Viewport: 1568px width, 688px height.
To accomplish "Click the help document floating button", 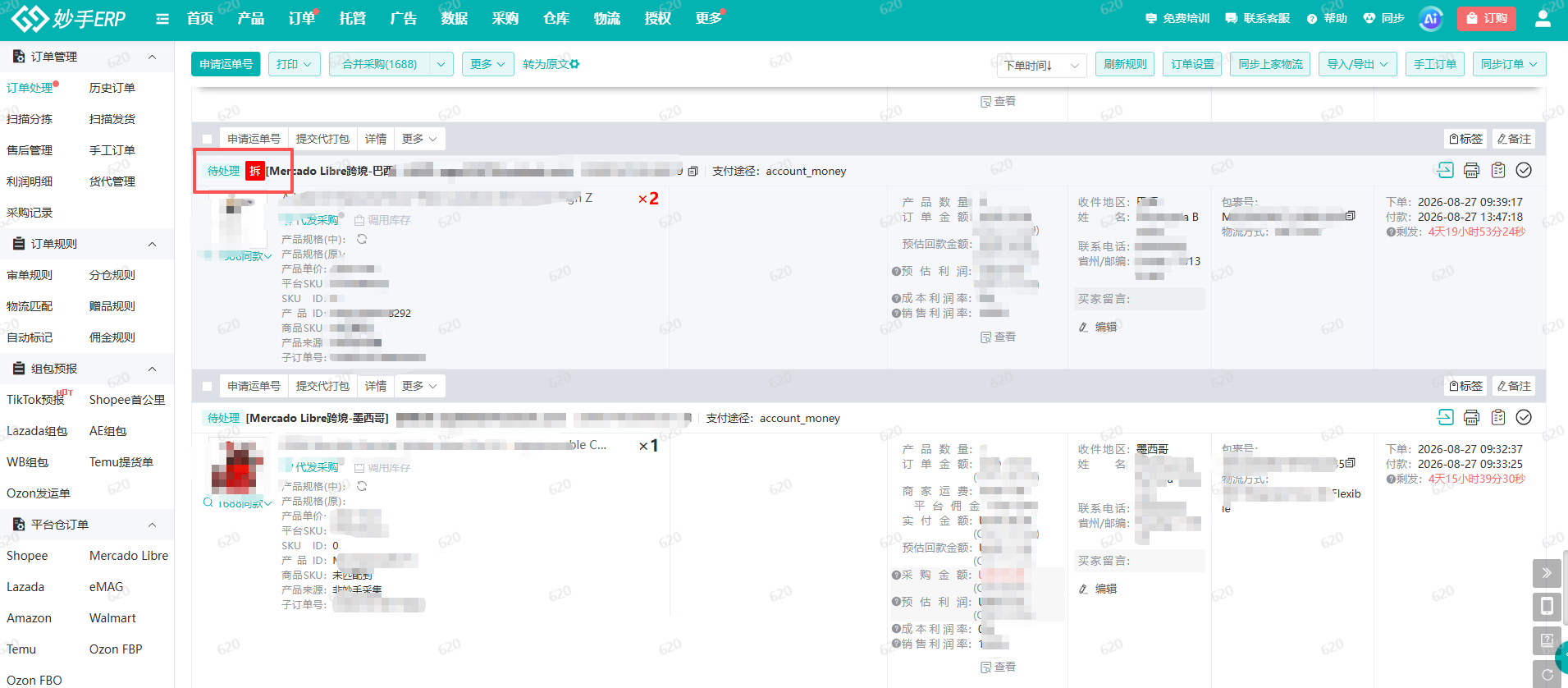I will click(x=1547, y=640).
